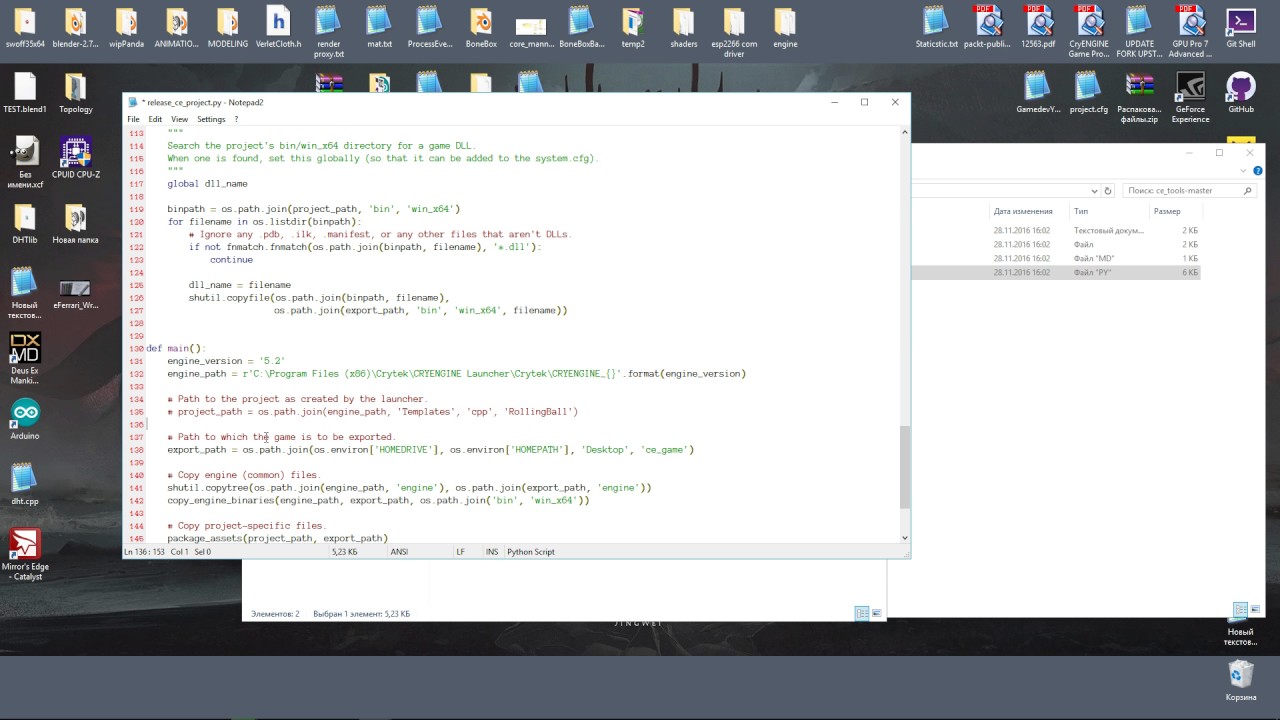Click the Notepad2 vertical scrollbar thumb
Viewport: 1280px width, 720px height.
pos(905,467)
